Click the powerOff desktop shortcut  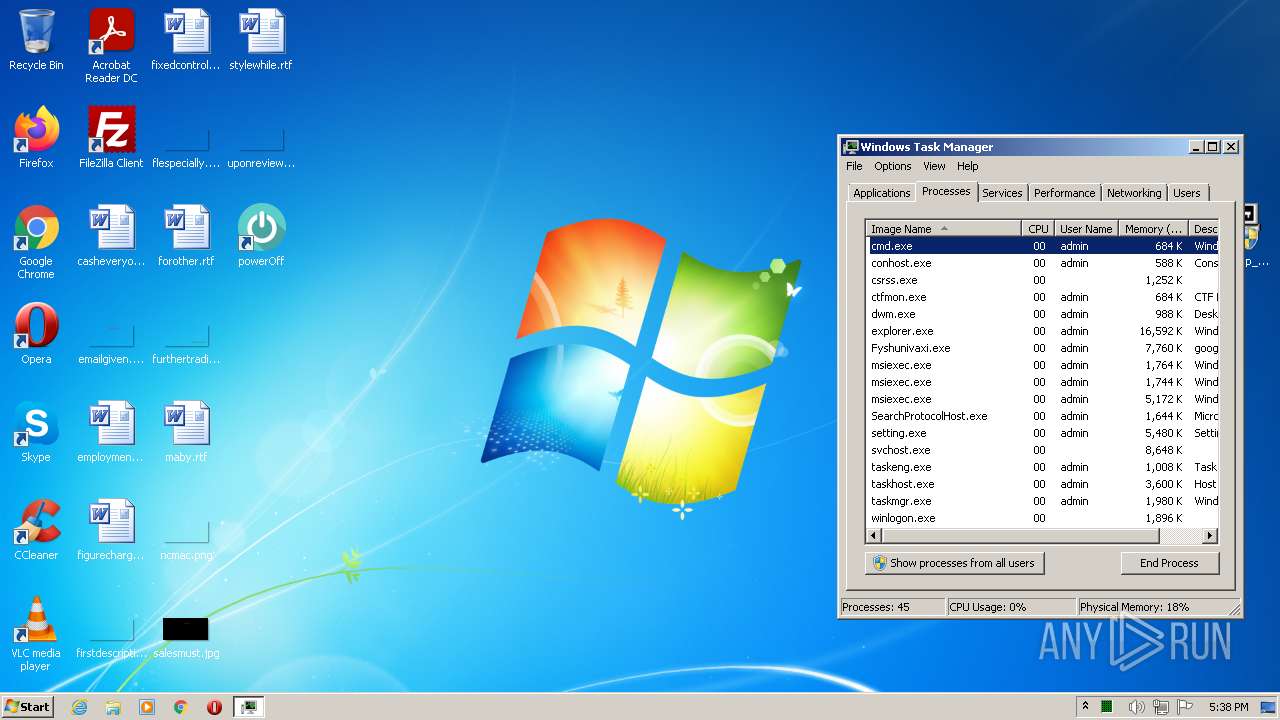tap(261, 236)
